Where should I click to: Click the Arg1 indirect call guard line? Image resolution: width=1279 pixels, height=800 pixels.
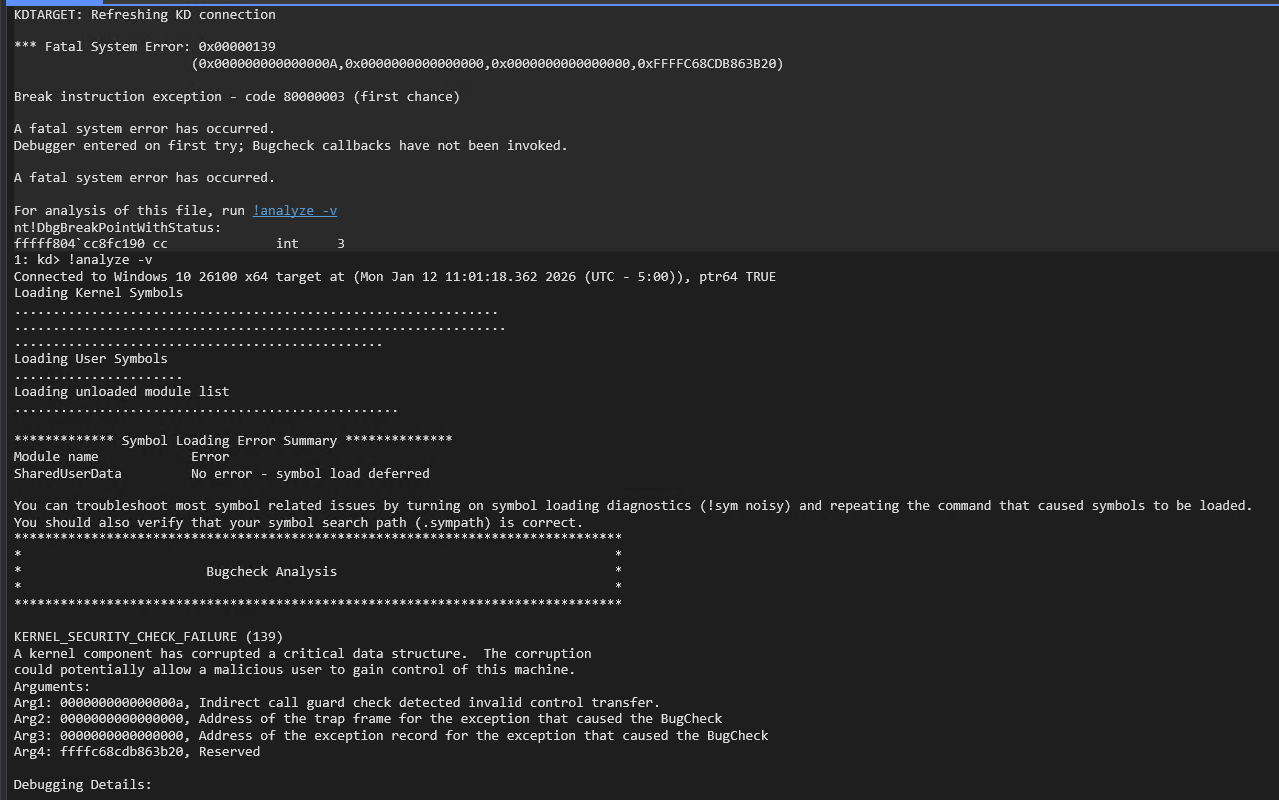click(335, 702)
